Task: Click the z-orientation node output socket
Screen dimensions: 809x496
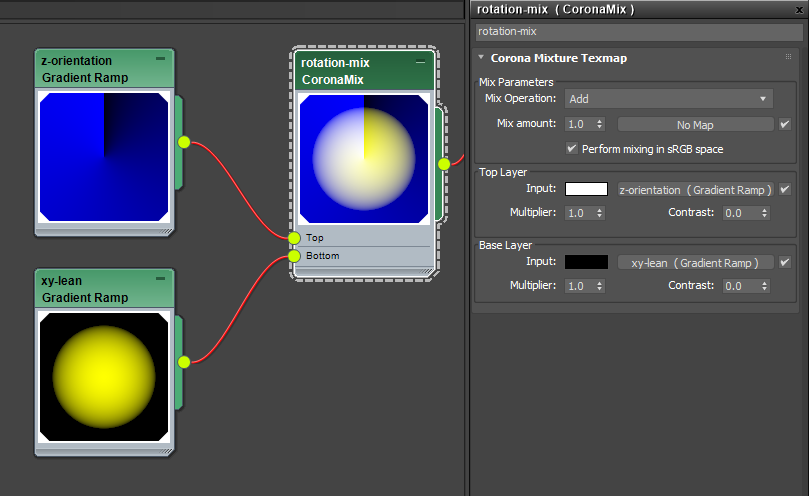Action: click(184, 142)
